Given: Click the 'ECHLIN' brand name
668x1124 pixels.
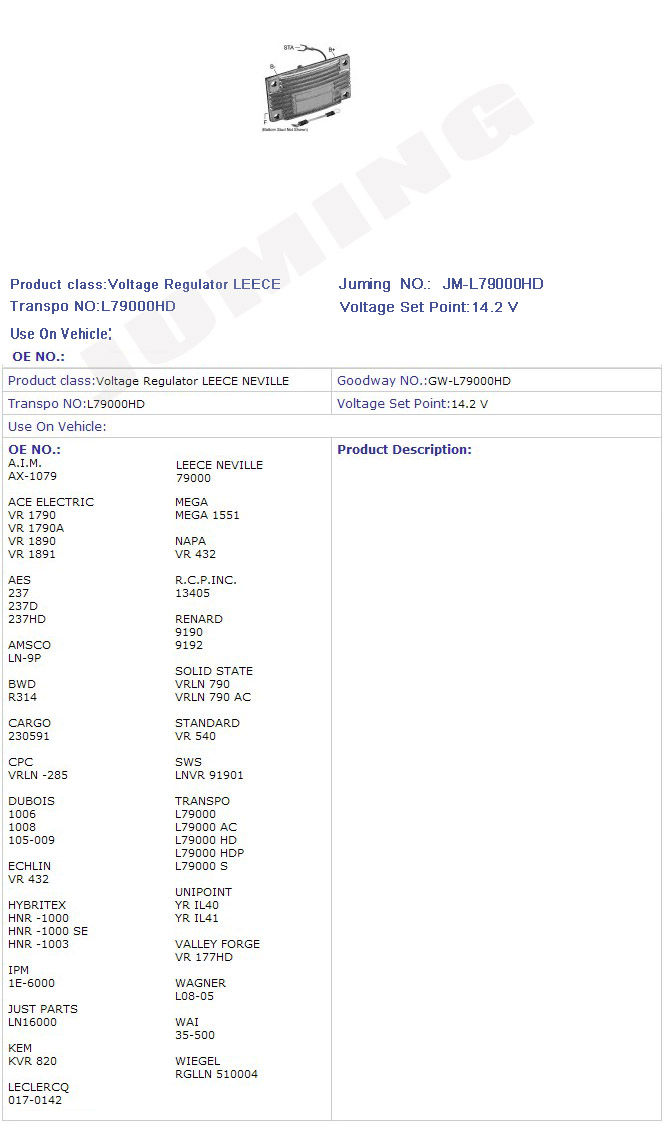Looking at the screenshot, I should pos(29,866).
